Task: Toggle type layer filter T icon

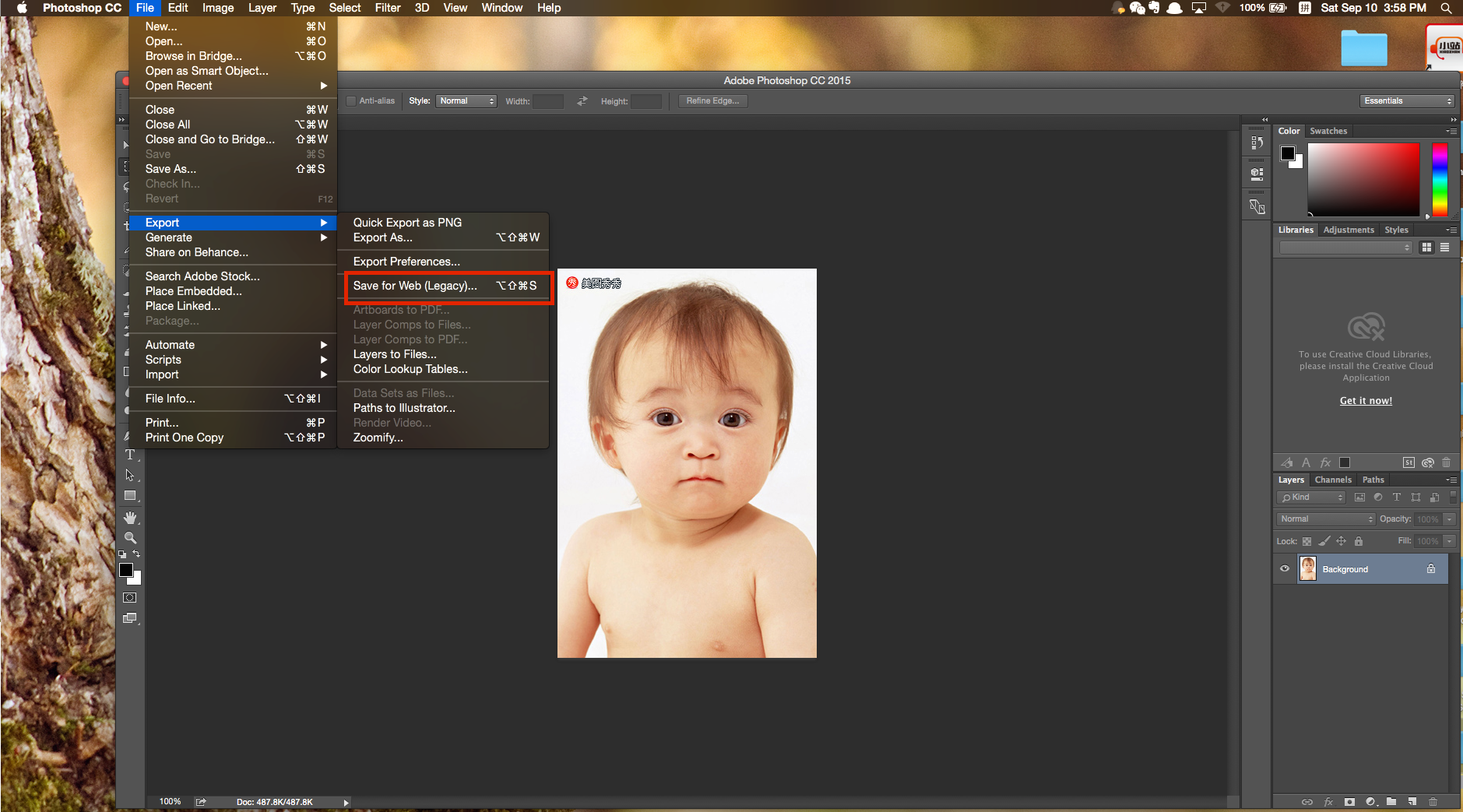Action: click(x=1397, y=497)
